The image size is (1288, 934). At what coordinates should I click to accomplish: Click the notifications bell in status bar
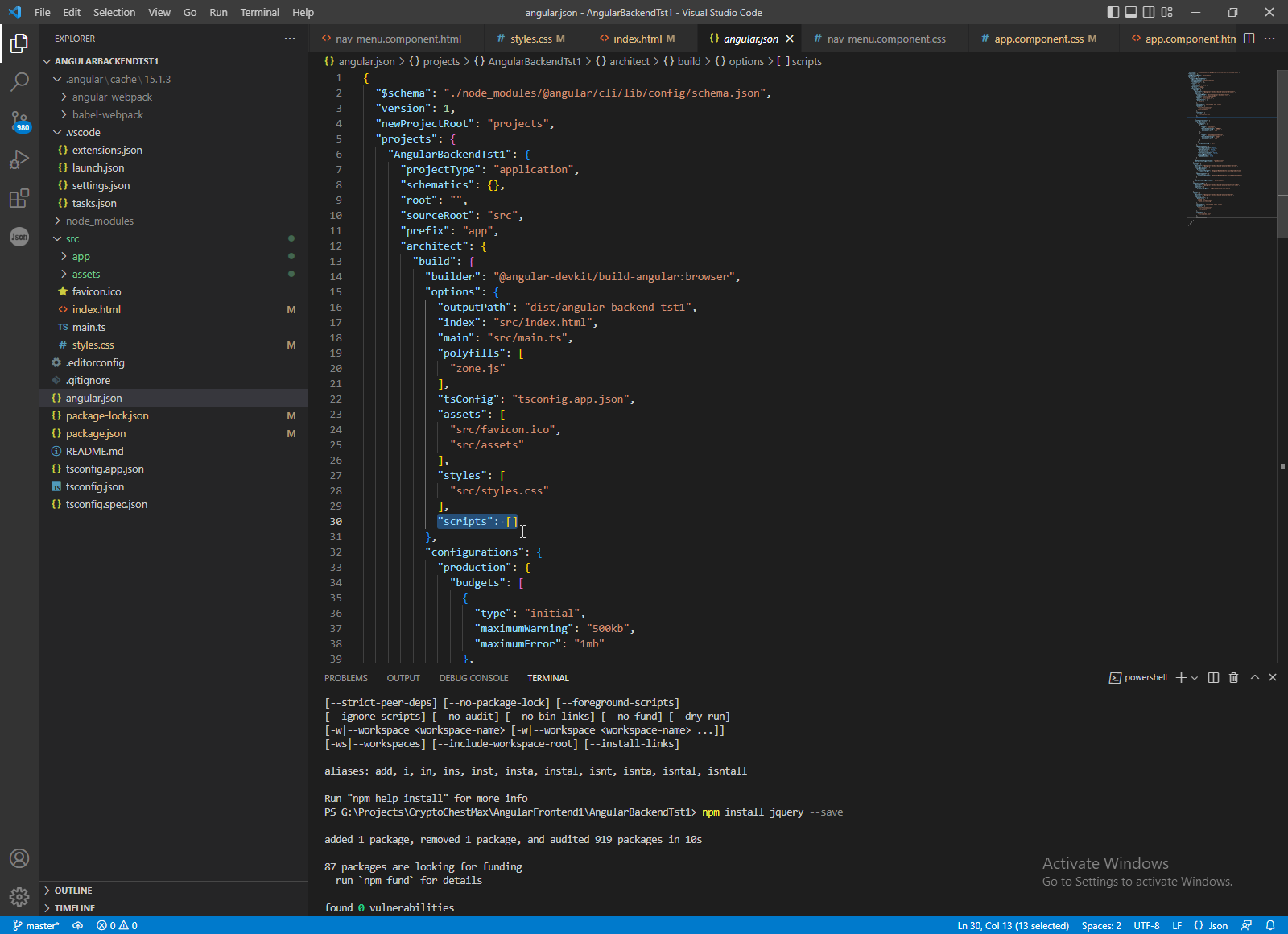click(x=1270, y=926)
